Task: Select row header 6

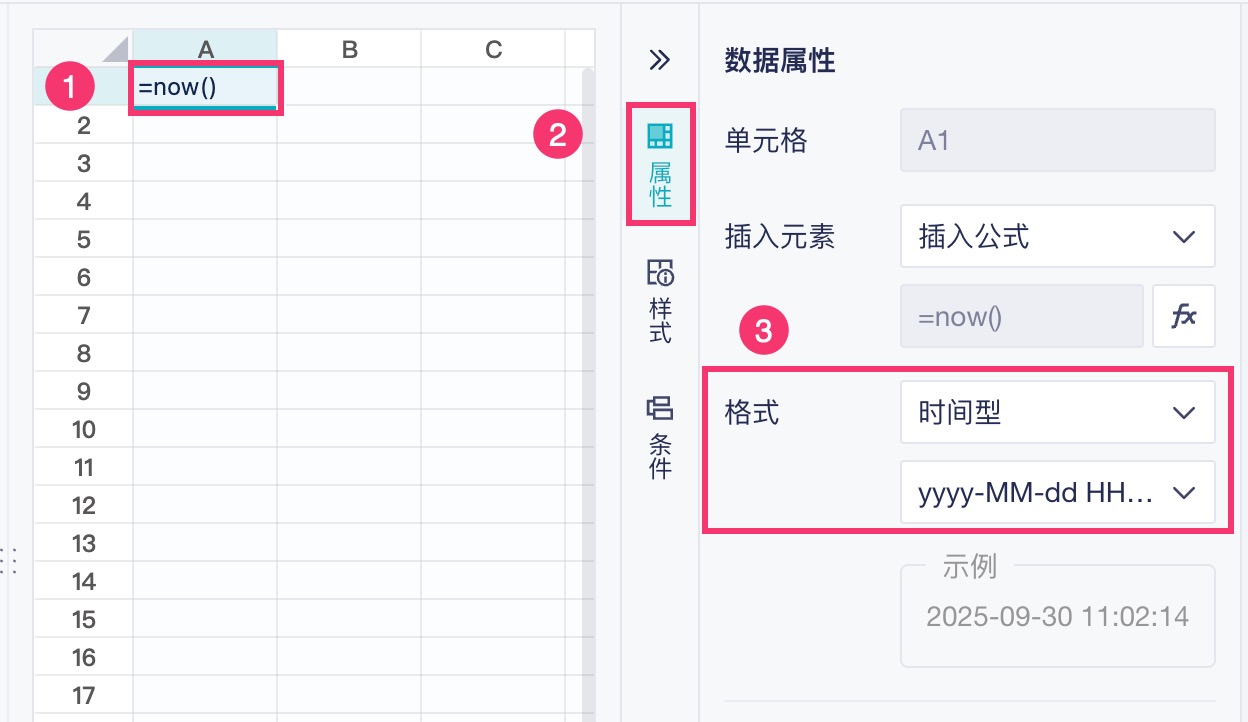Action: click(x=83, y=277)
